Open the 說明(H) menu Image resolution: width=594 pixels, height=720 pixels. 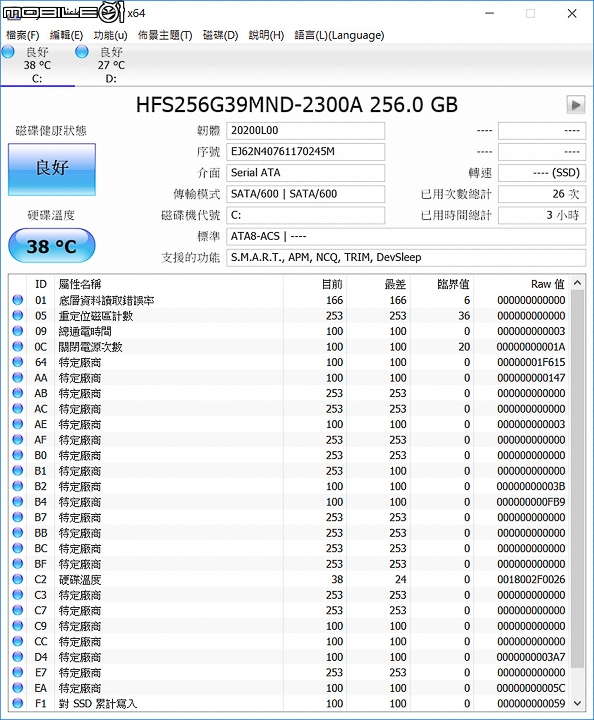(266, 35)
